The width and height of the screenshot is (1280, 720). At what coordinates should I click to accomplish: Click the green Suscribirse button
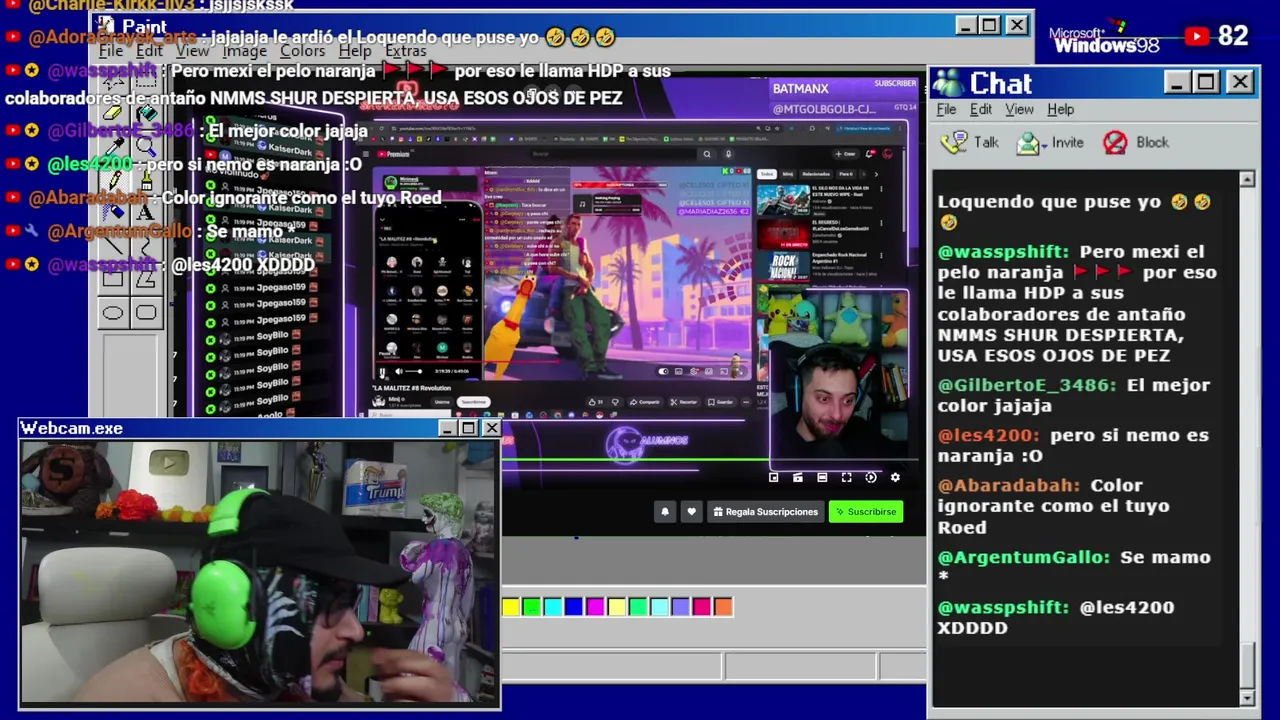pos(866,511)
